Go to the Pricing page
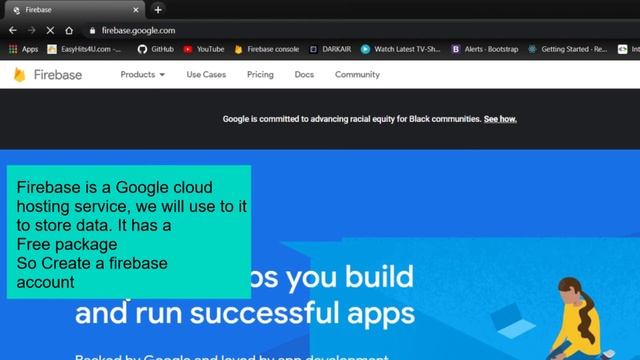Viewport: 640px width, 360px height. point(260,75)
